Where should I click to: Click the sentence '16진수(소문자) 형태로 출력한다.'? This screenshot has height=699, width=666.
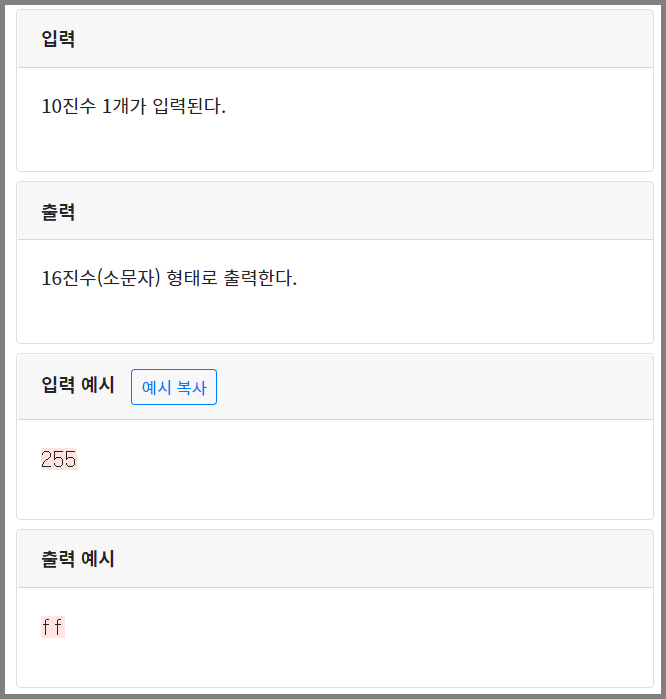169,278
